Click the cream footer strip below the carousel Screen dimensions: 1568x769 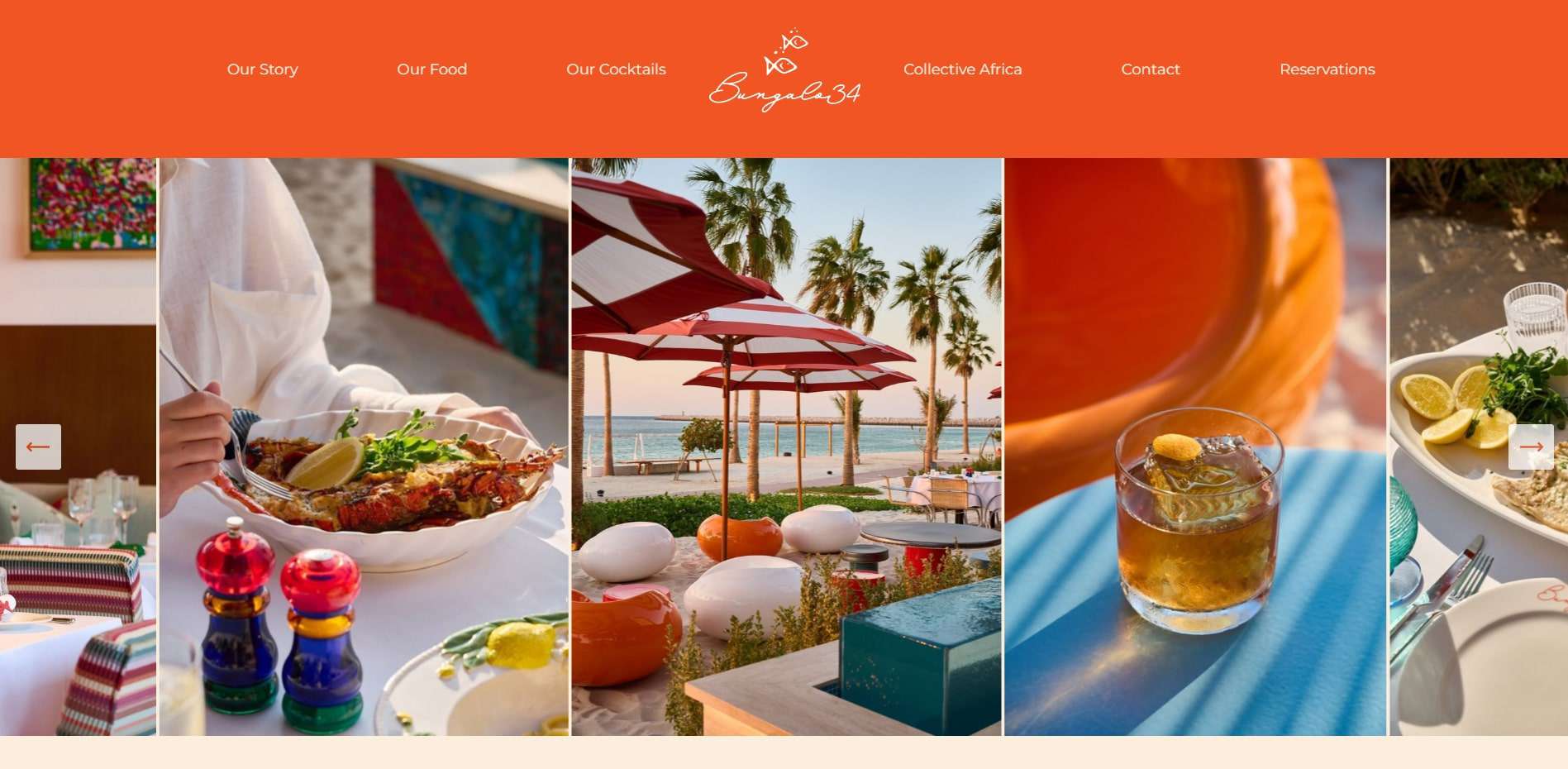pyautogui.click(x=784, y=752)
